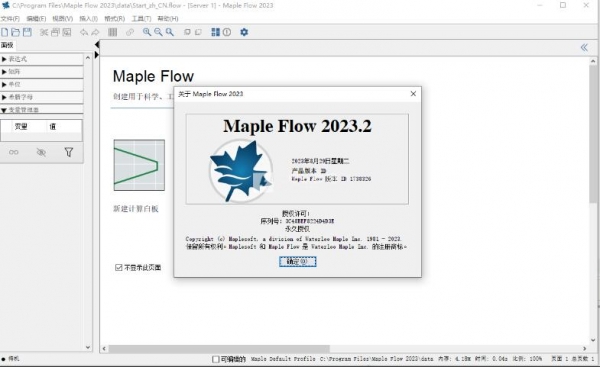Redo the last action
The height and width of the screenshot is (367, 600).
95,32
